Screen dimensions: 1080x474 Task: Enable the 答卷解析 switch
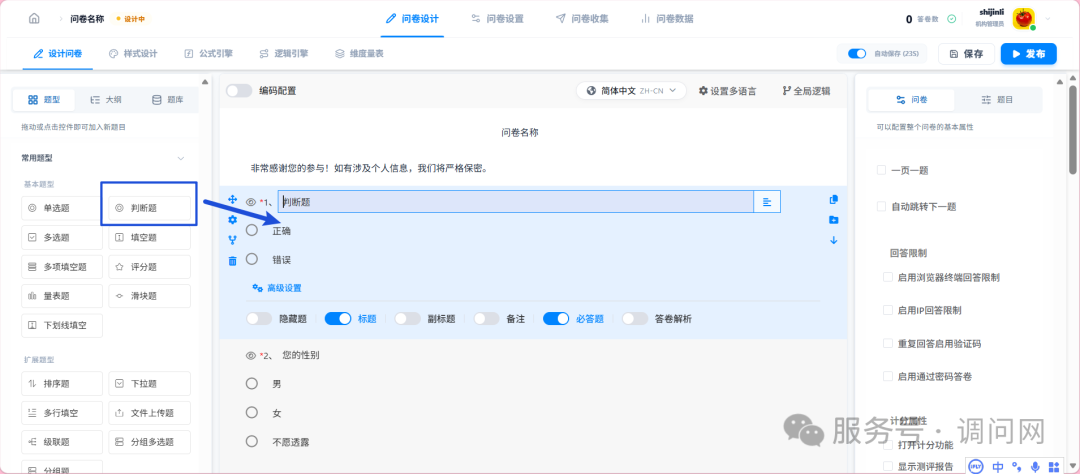635,318
